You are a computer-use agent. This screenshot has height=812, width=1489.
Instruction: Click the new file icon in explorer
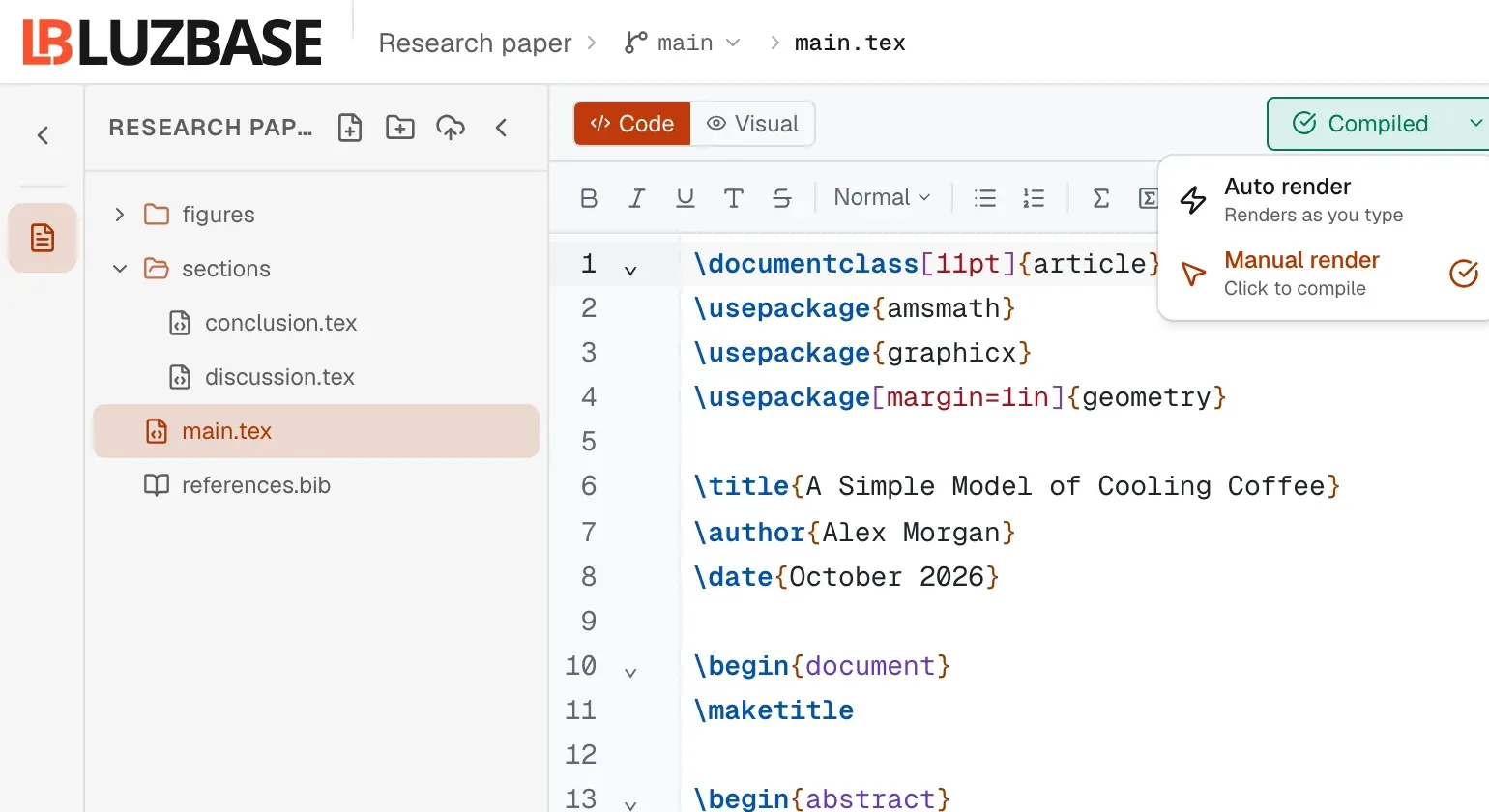pos(350,128)
